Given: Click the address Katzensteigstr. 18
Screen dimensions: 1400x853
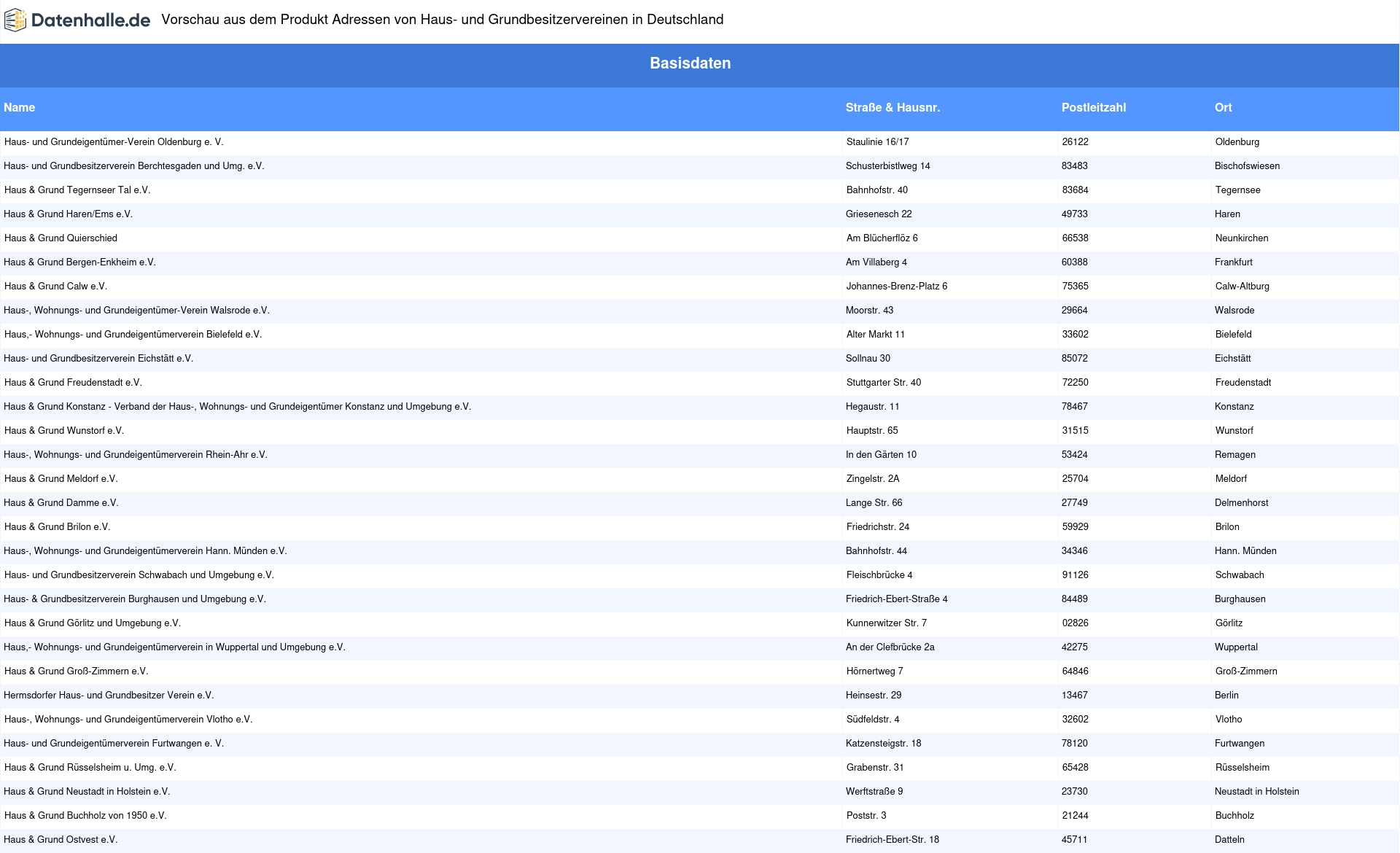Looking at the screenshot, I should [884, 744].
